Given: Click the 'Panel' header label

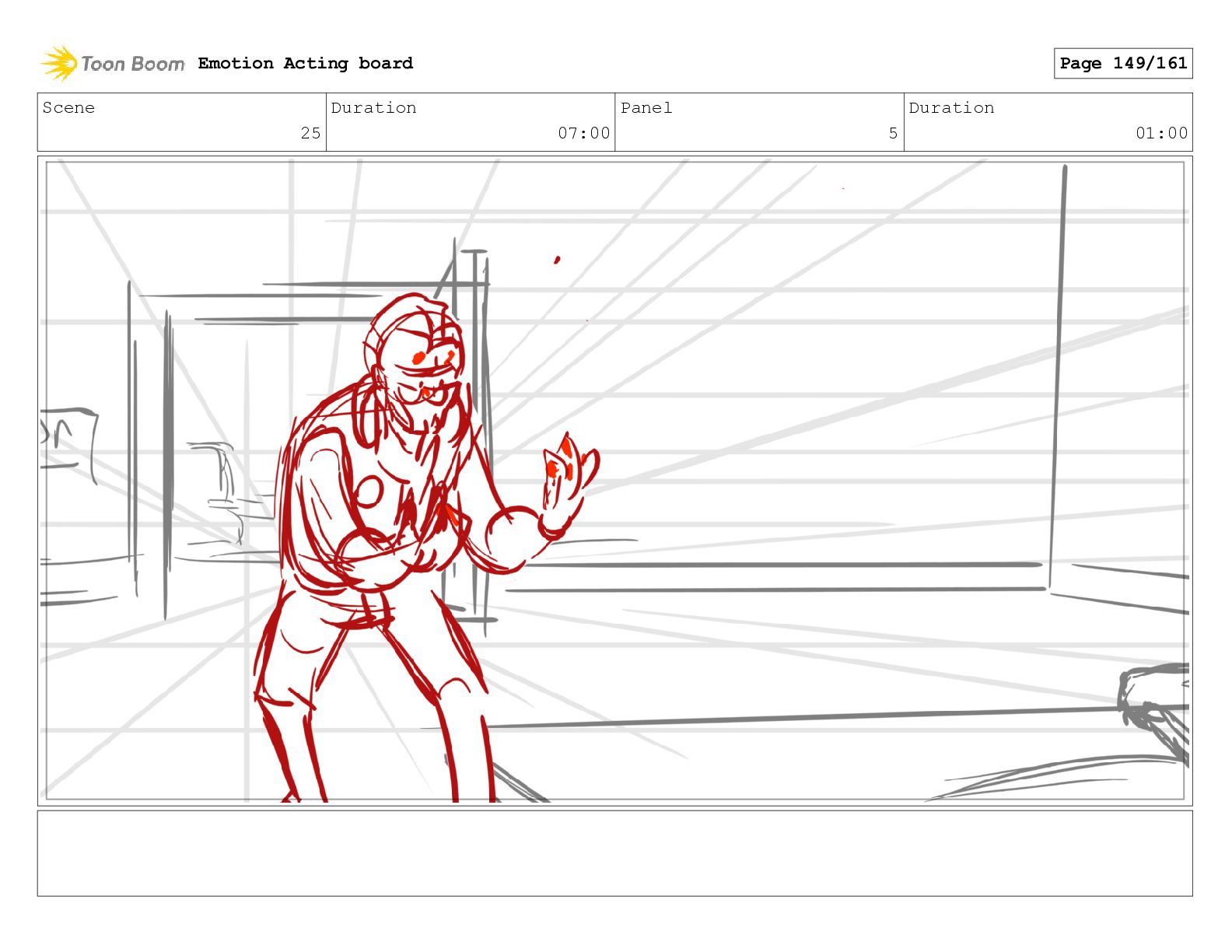Looking at the screenshot, I should tap(646, 107).
